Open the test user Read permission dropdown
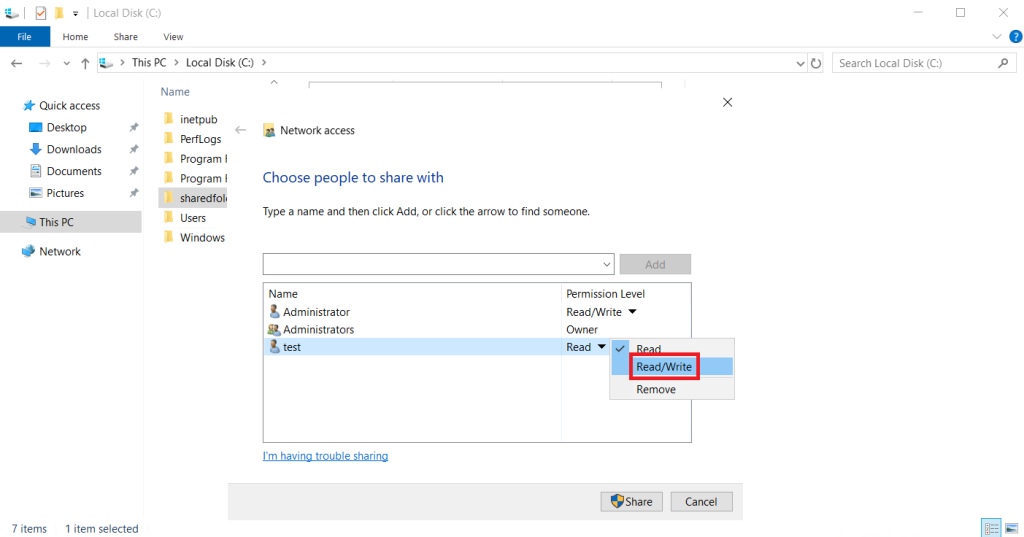Screen dimensions: 1024x537 coord(601,347)
